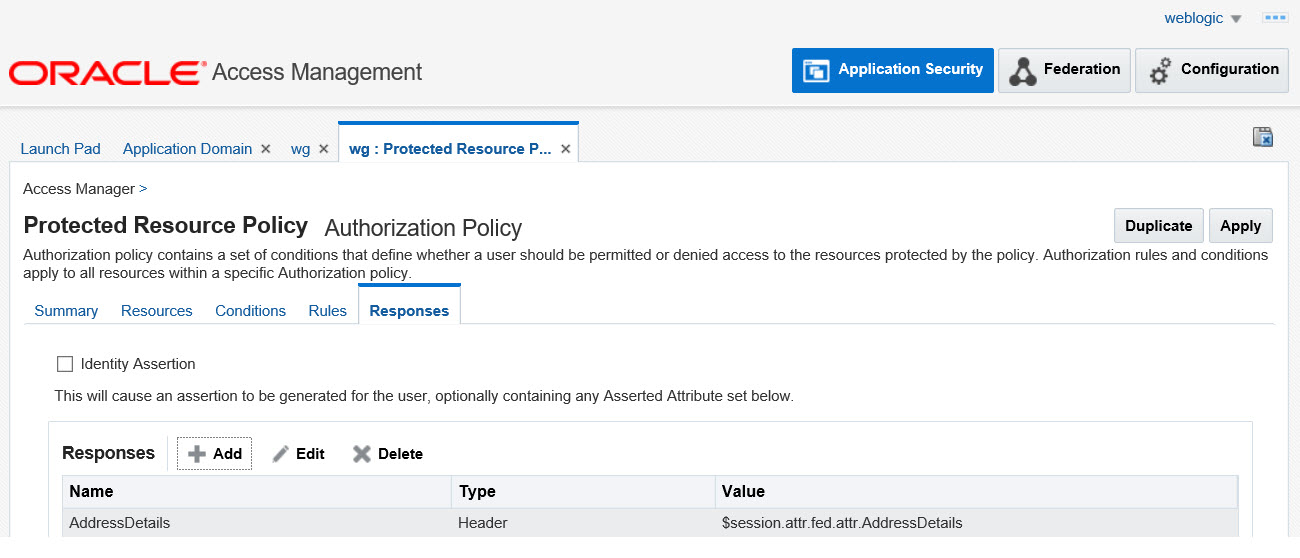The height and width of the screenshot is (558, 1300).
Task: Close the Application Domain tab
Action: tap(266, 149)
